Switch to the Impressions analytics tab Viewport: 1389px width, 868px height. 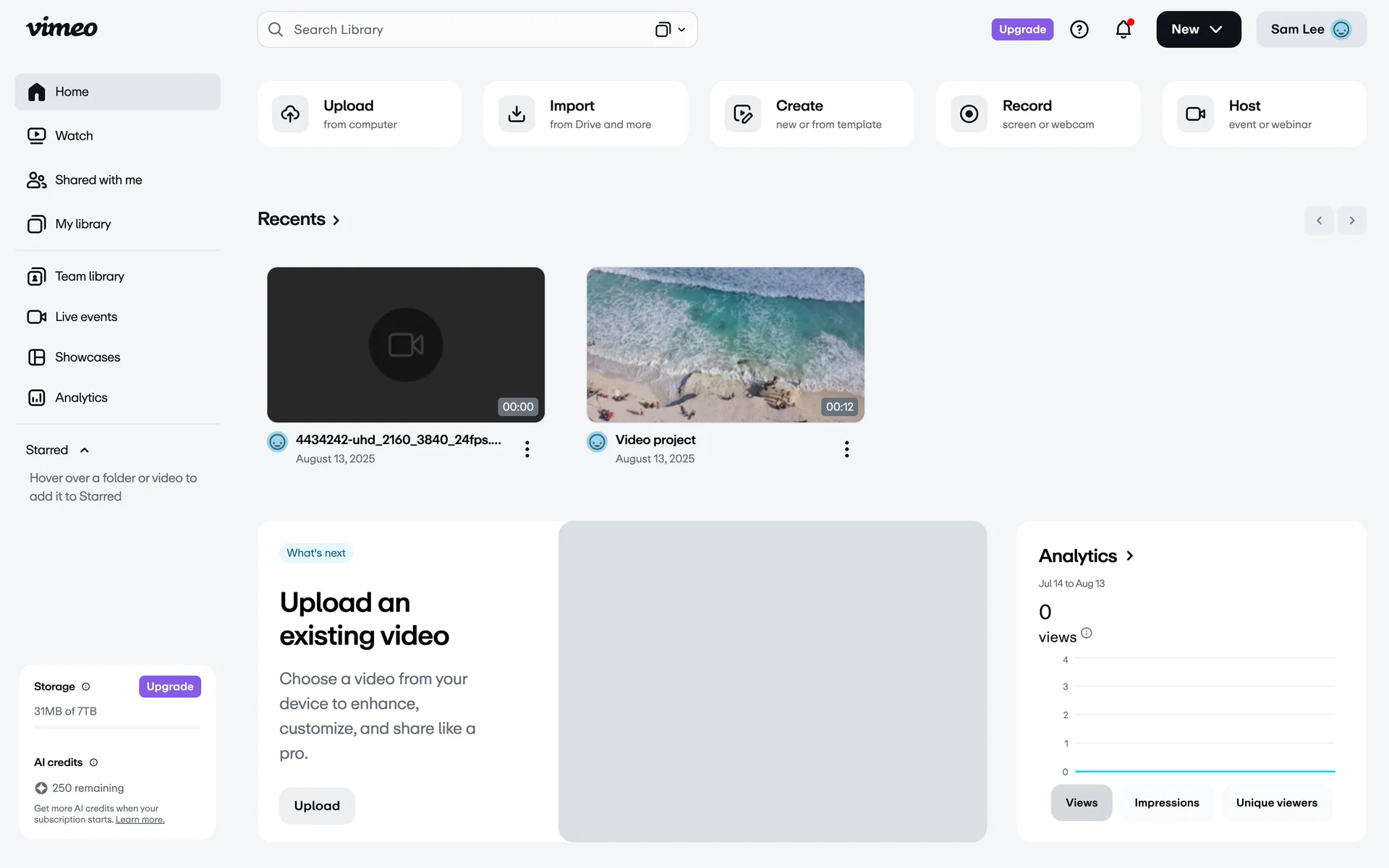pos(1166,803)
